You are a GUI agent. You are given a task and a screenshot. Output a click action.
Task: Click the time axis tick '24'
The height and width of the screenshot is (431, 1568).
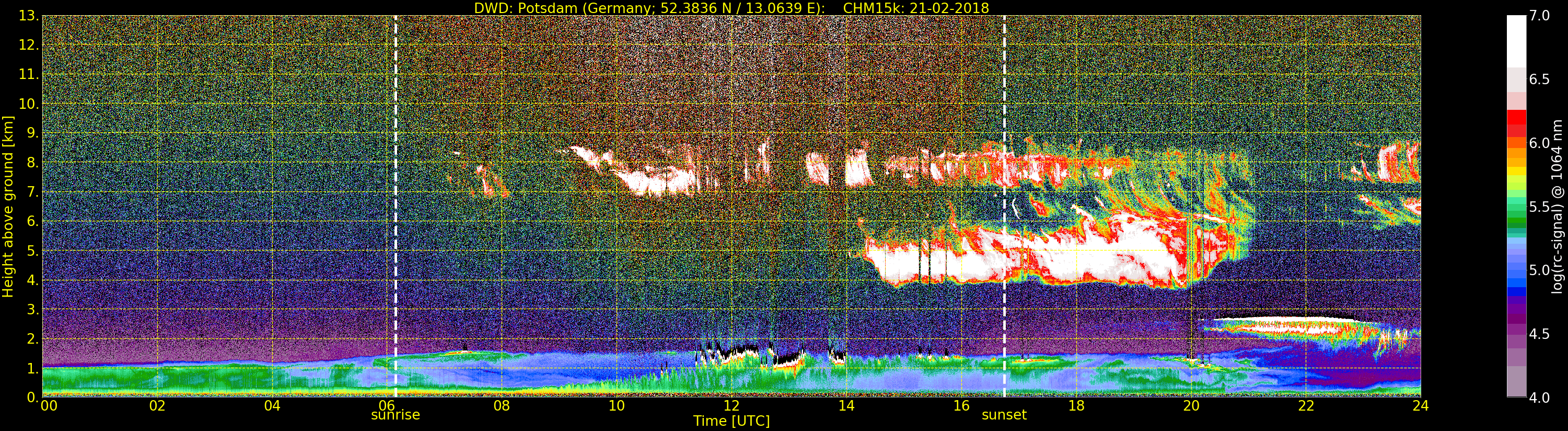coord(1421,405)
